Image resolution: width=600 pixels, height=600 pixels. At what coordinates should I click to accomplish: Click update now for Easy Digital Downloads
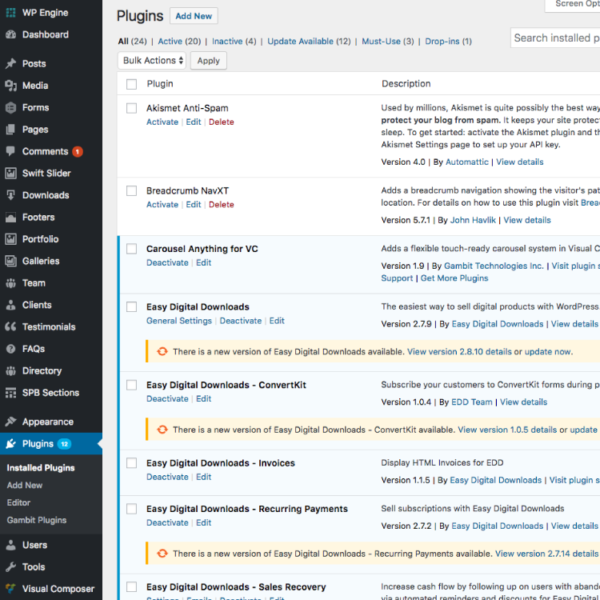(548, 352)
